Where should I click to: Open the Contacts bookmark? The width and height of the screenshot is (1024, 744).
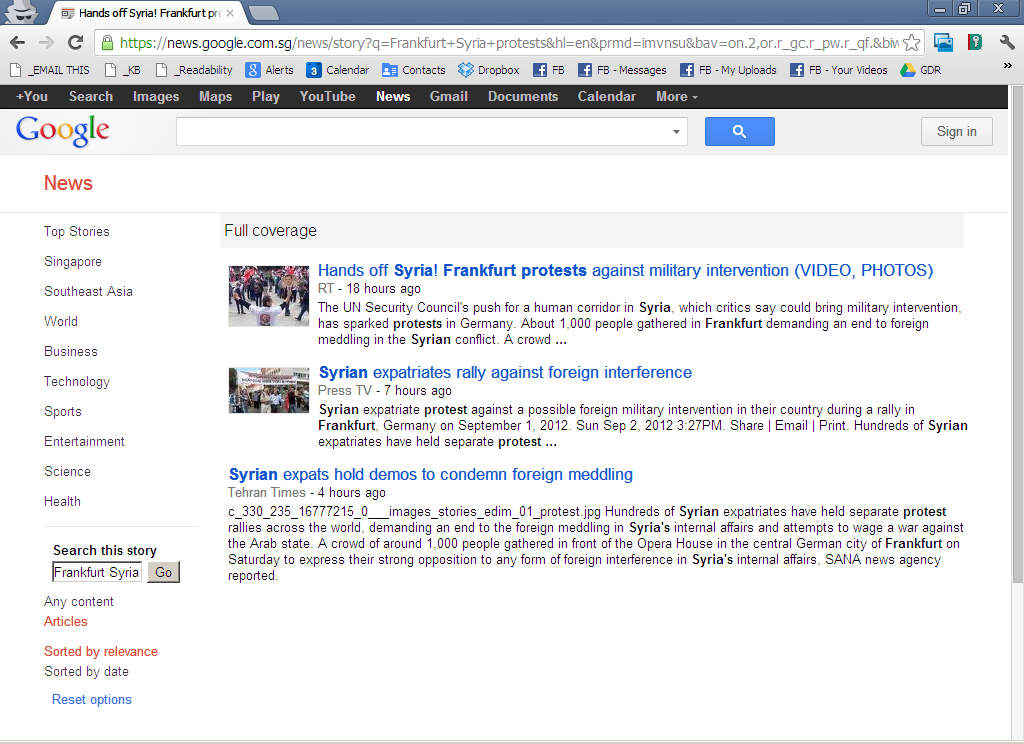coord(413,70)
